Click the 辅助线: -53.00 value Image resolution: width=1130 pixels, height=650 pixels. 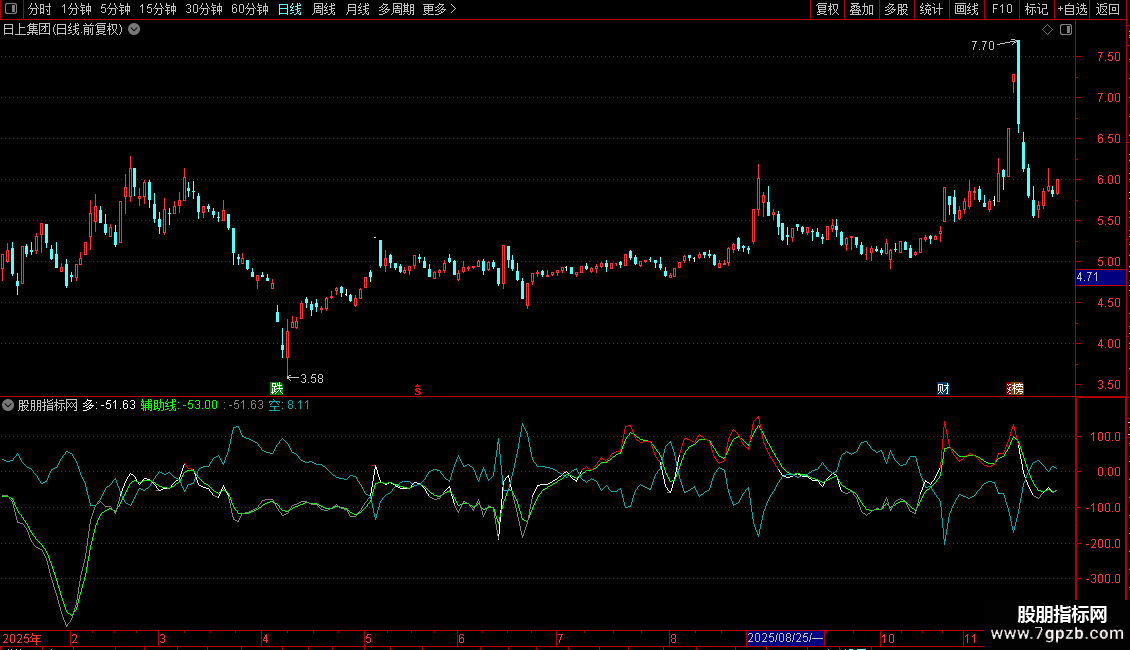179,405
